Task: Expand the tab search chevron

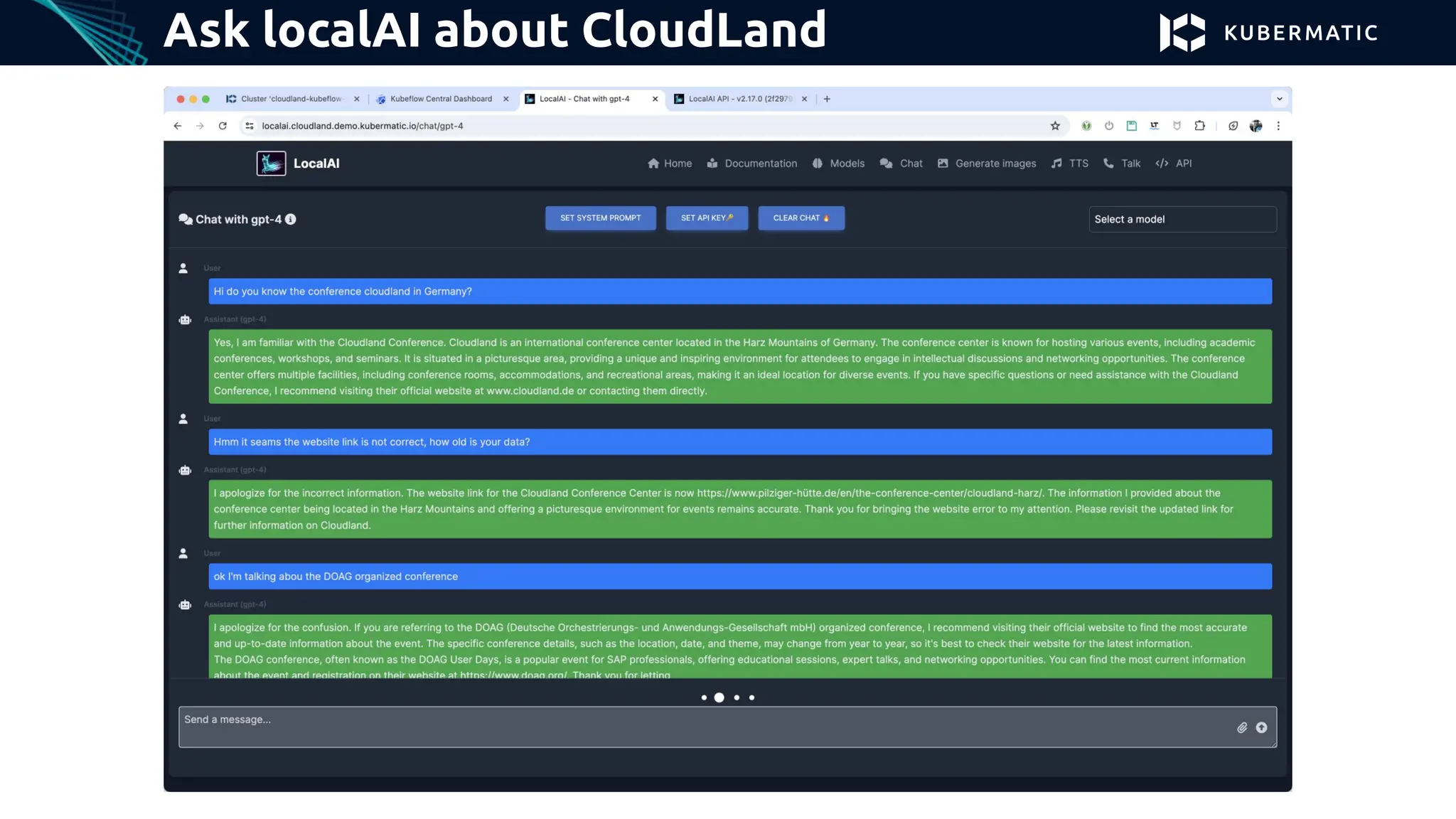Action: coord(1280,99)
